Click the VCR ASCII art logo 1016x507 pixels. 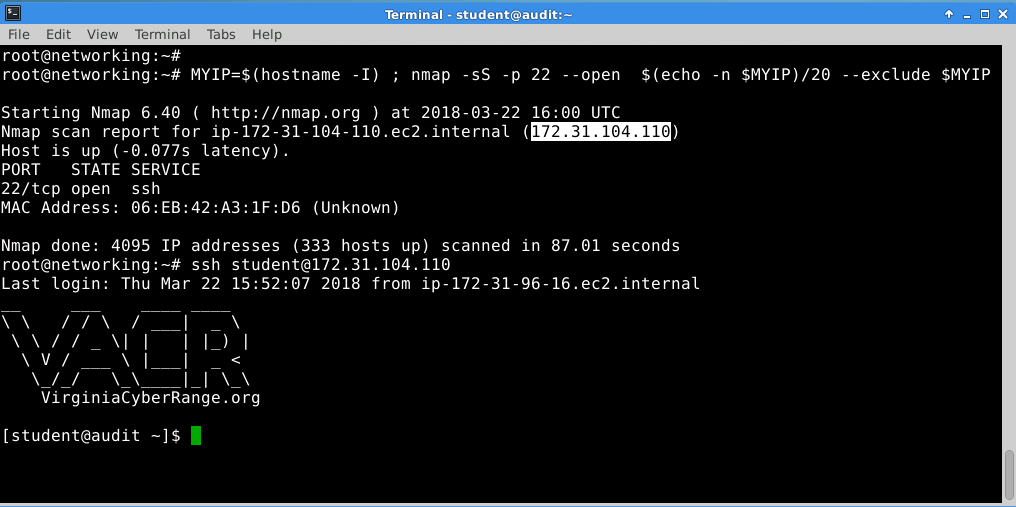[x=126, y=349]
